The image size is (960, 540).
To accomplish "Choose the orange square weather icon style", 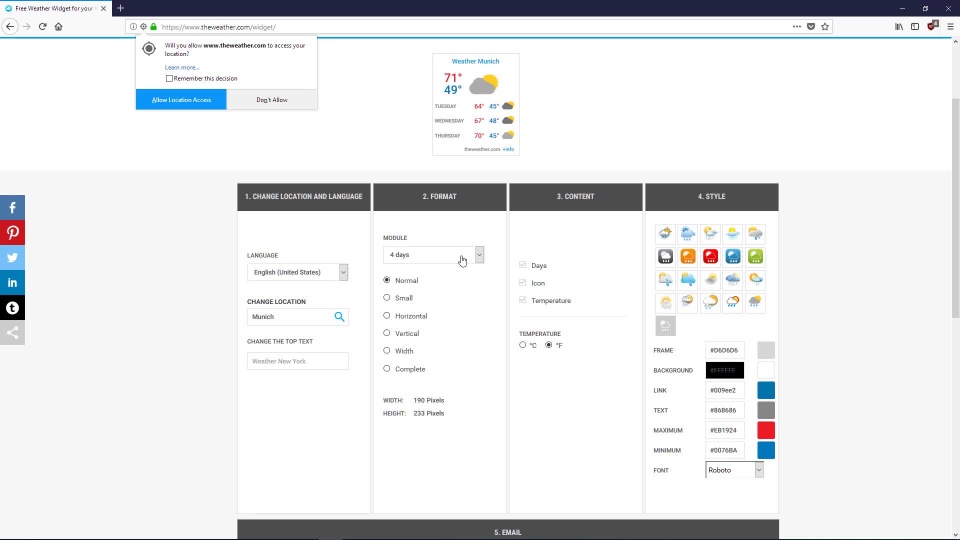I will click(x=688, y=257).
